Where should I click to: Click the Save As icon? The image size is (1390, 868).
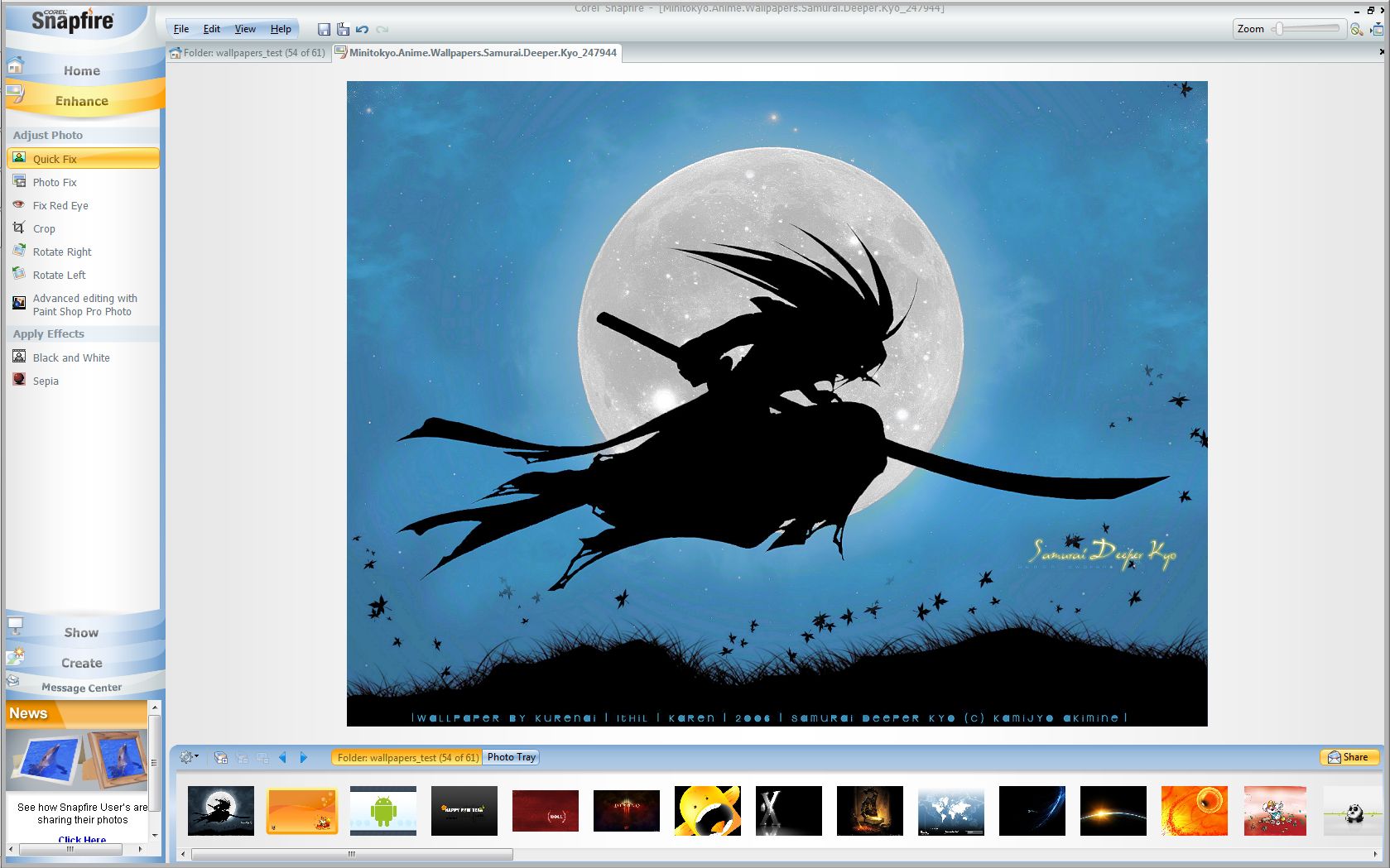pyautogui.click(x=343, y=29)
